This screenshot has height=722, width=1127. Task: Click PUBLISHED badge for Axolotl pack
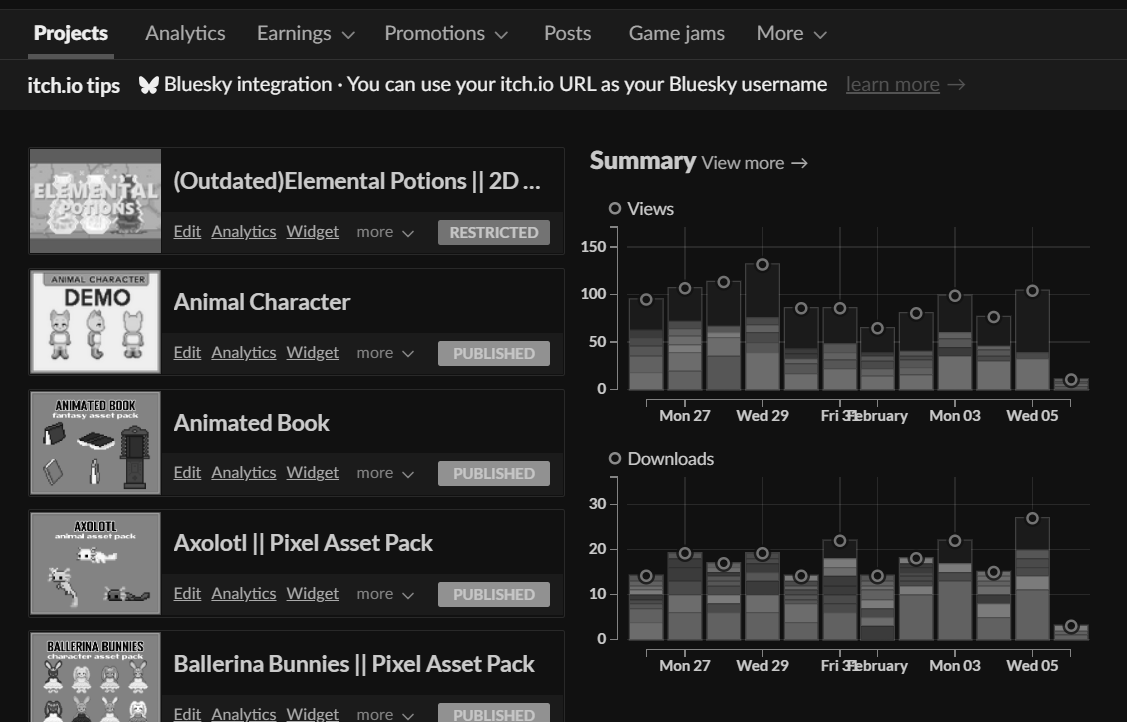tap(494, 594)
